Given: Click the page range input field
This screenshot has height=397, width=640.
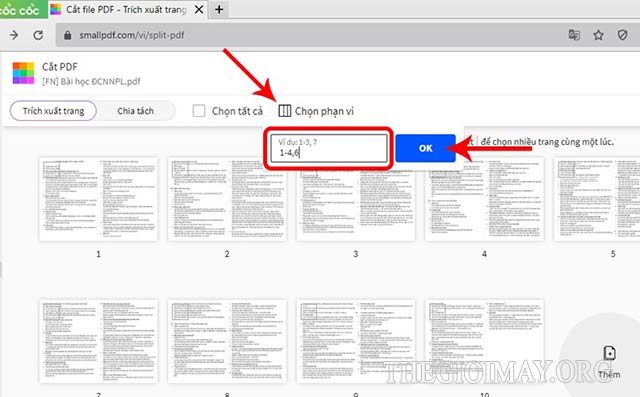Looking at the screenshot, I should point(329,148).
